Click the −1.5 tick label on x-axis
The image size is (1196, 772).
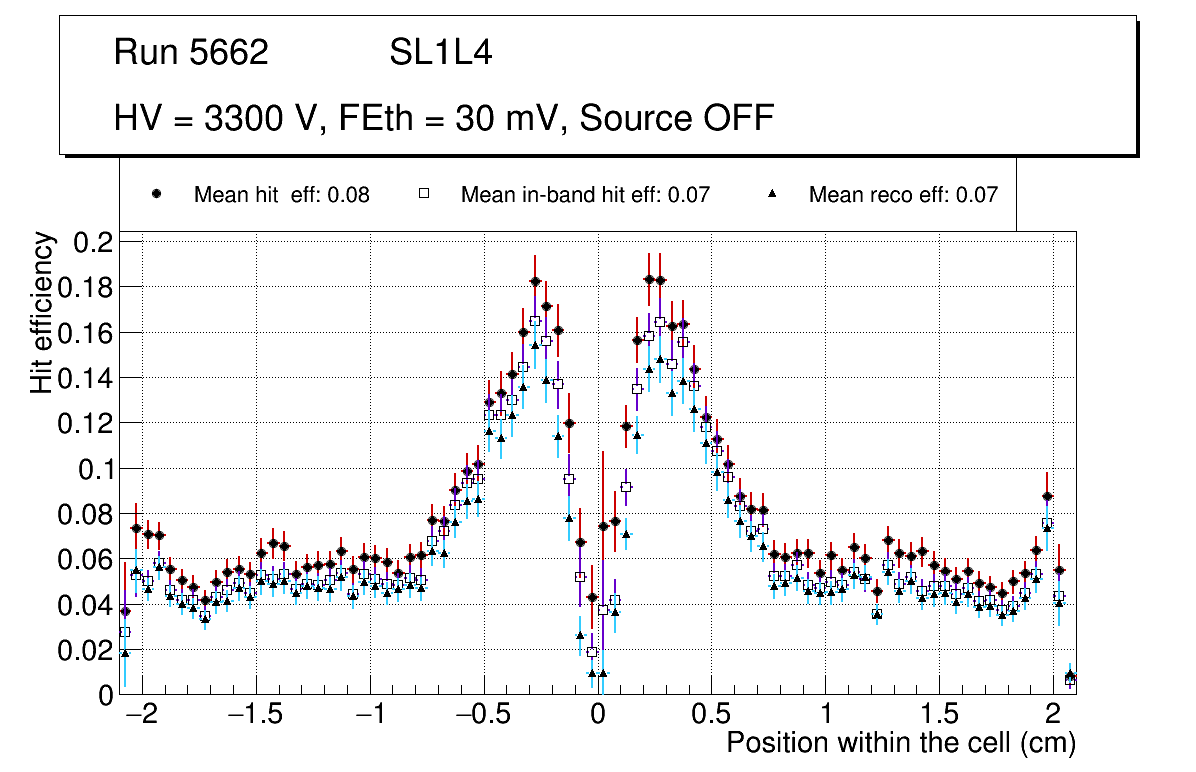[x=255, y=716]
